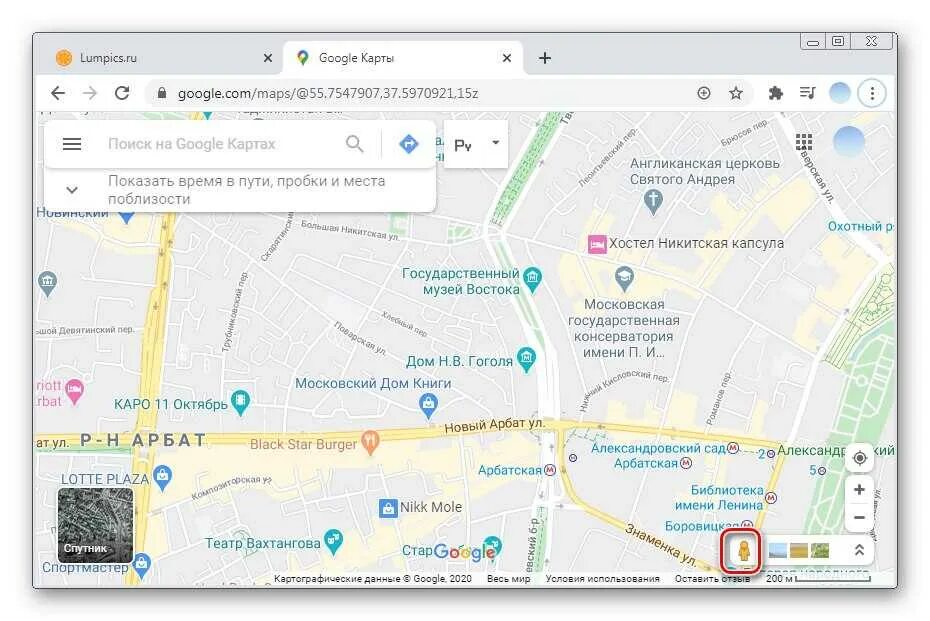Click the Оставить отзыв link
This screenshot has height=621, width=930.
tap(712, 578)
